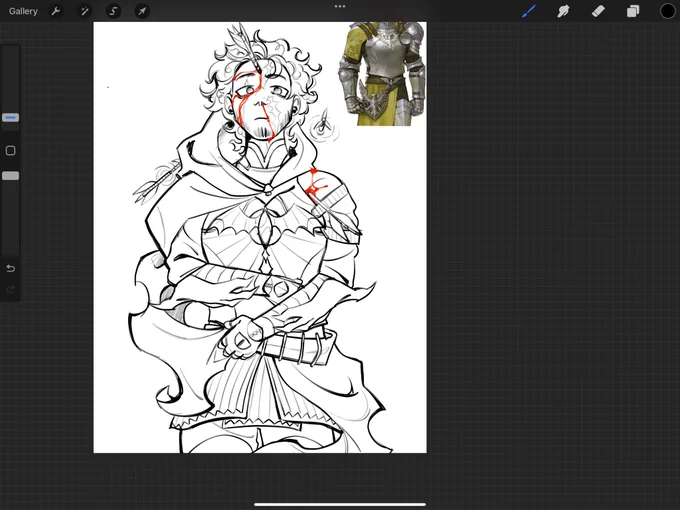Image resolution: width=680 pixels, height=510 pixels.
Task: Open the Layers panel
Action: [x=633, y=11]
